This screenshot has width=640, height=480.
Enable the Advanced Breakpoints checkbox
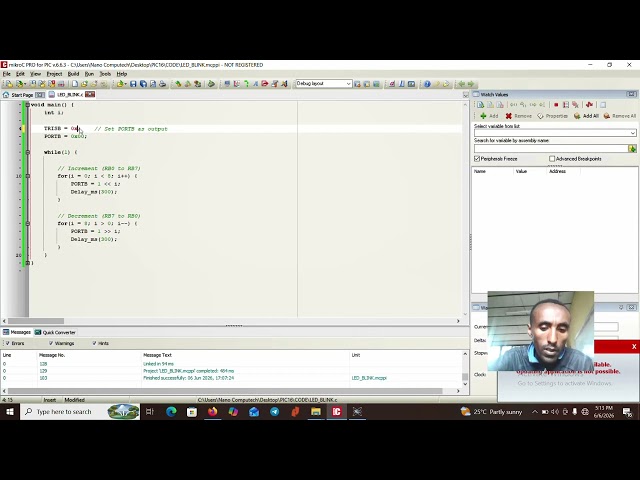pos(552,158)
